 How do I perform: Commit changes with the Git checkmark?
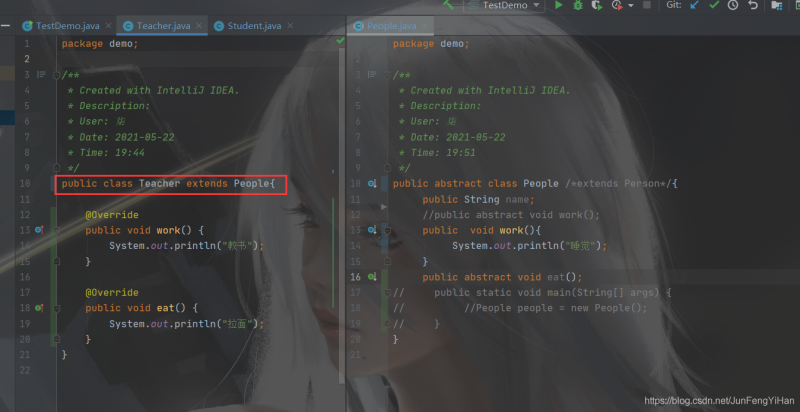tap(714, 6)
